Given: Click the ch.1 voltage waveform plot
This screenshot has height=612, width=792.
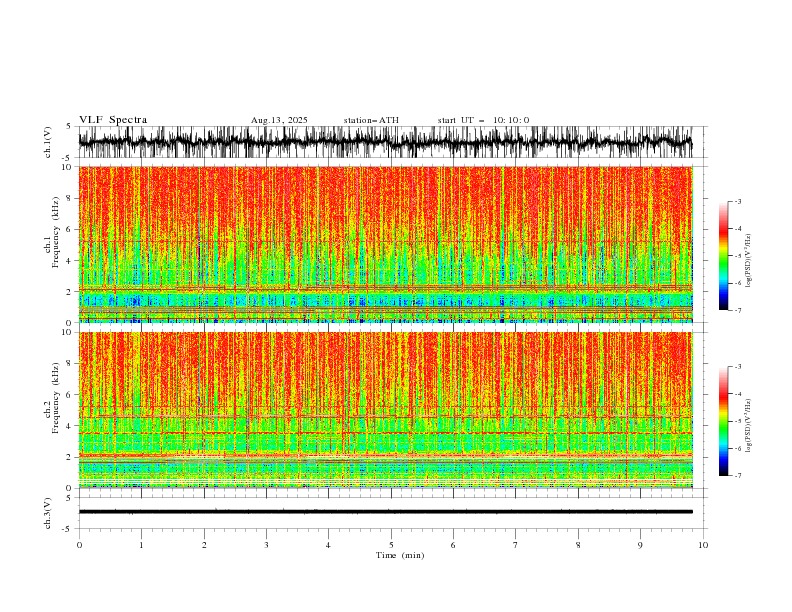Looking at the screenshot, I should (385, 142).
